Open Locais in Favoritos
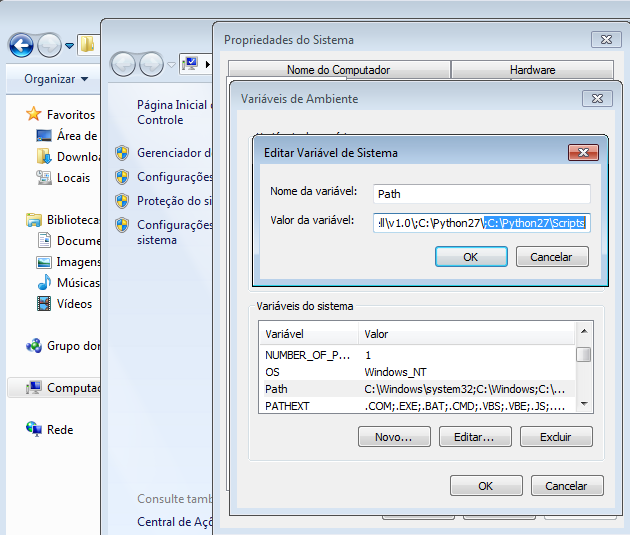The width and height of the screenshot is (630, 535). (x=63, y=178)
